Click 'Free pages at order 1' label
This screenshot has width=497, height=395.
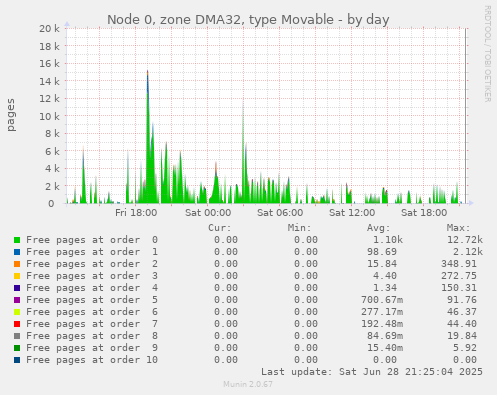(x=92, y=252)
